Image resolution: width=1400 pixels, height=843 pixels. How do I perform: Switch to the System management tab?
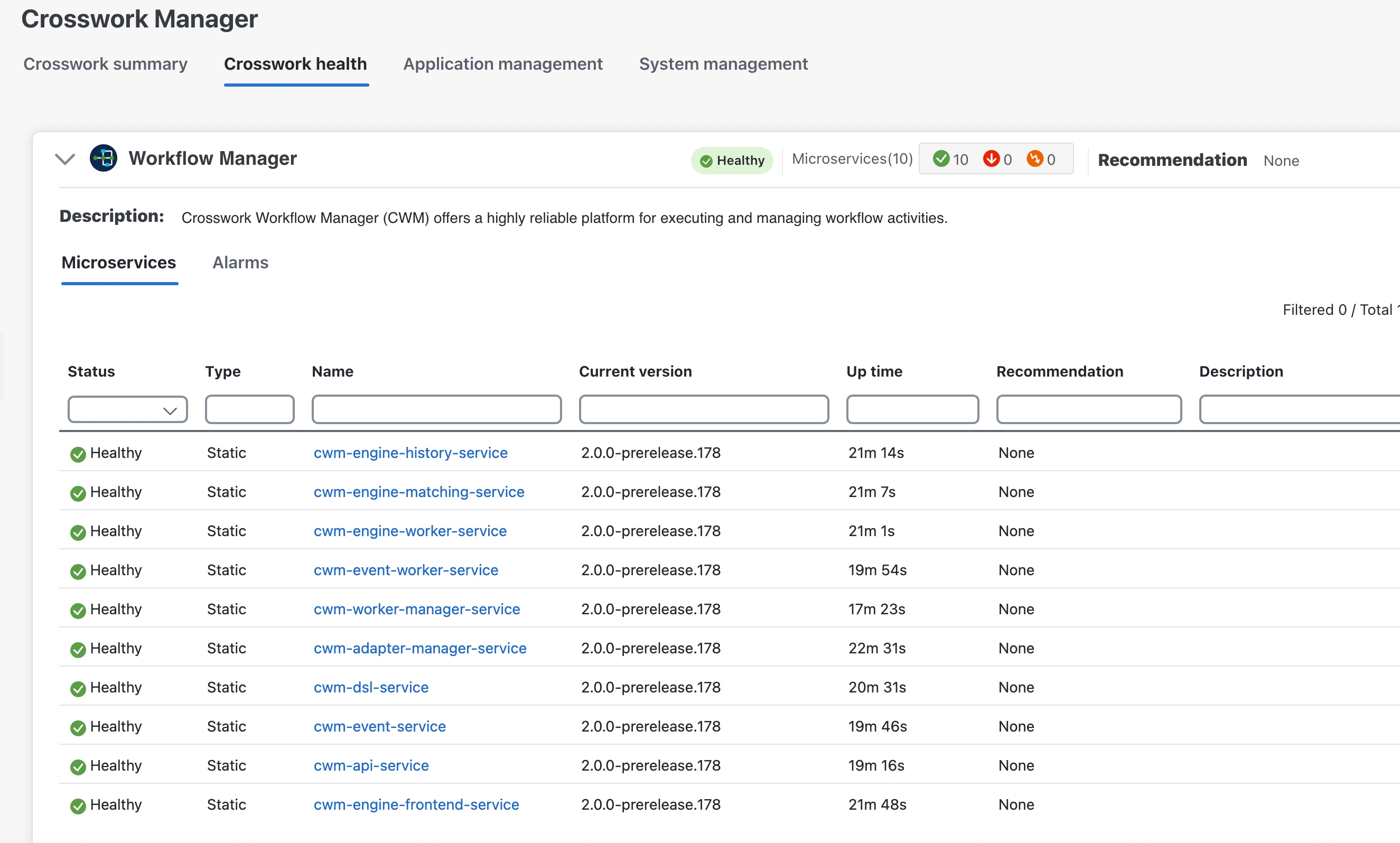723,63
